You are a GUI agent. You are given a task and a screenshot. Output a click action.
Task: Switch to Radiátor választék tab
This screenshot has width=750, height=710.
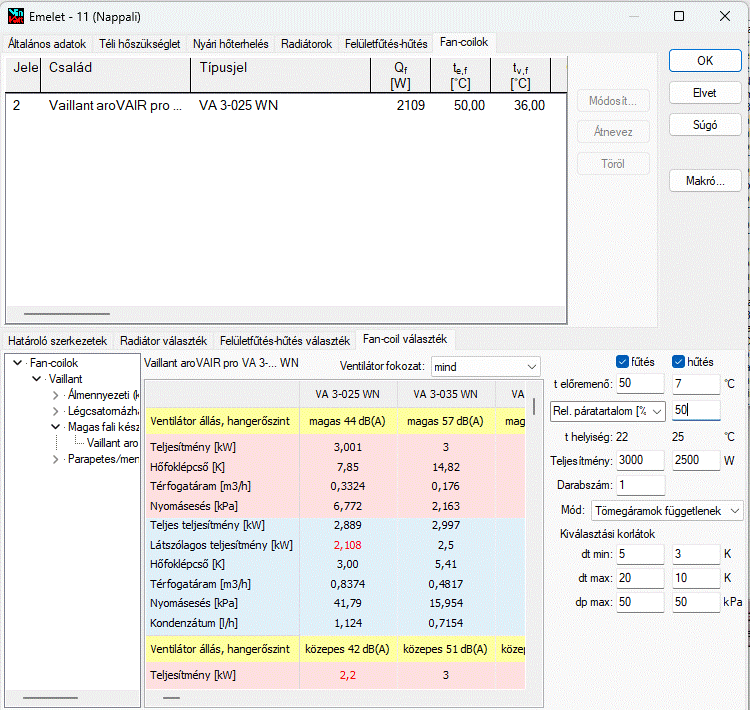tap(164, 341)
